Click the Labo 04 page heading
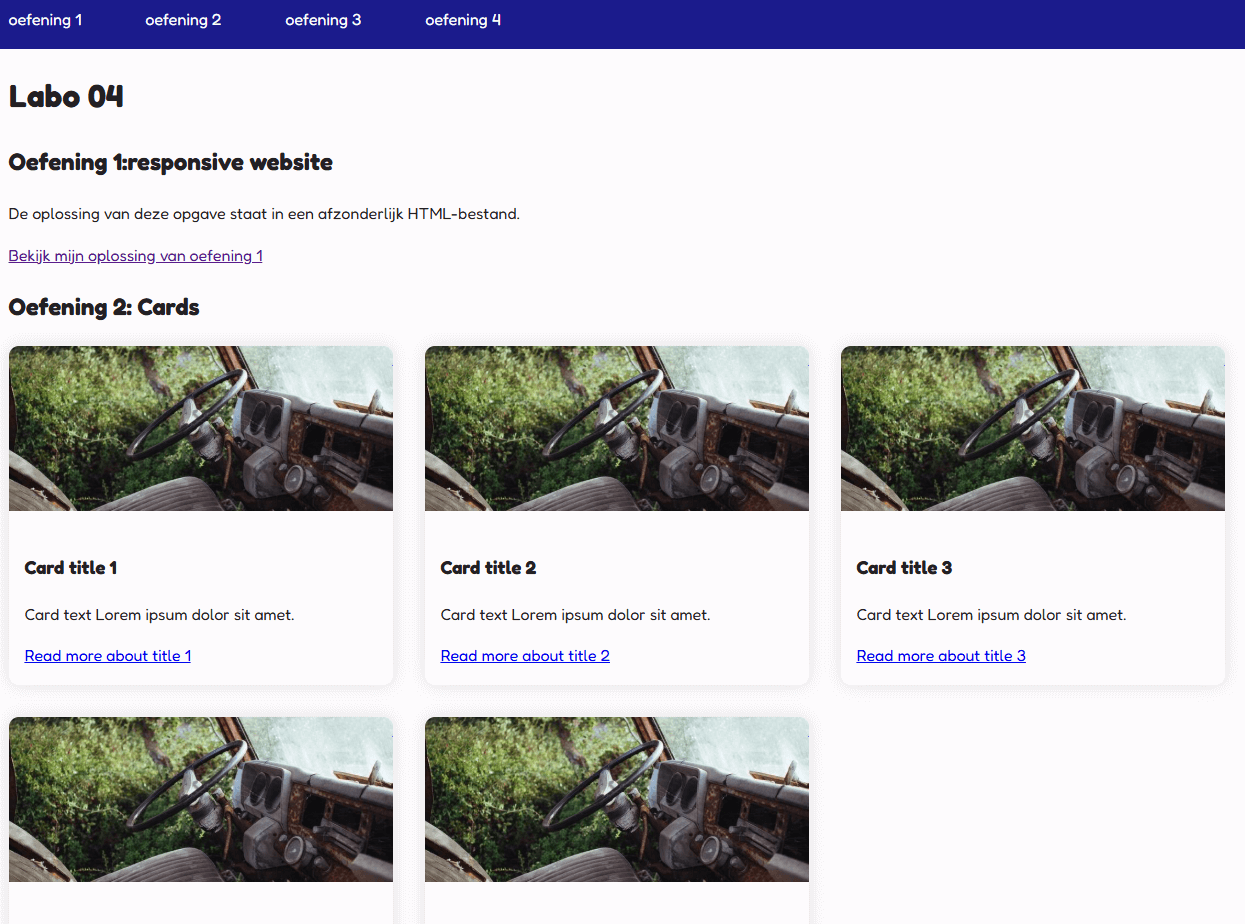 (x=66, y=97)
